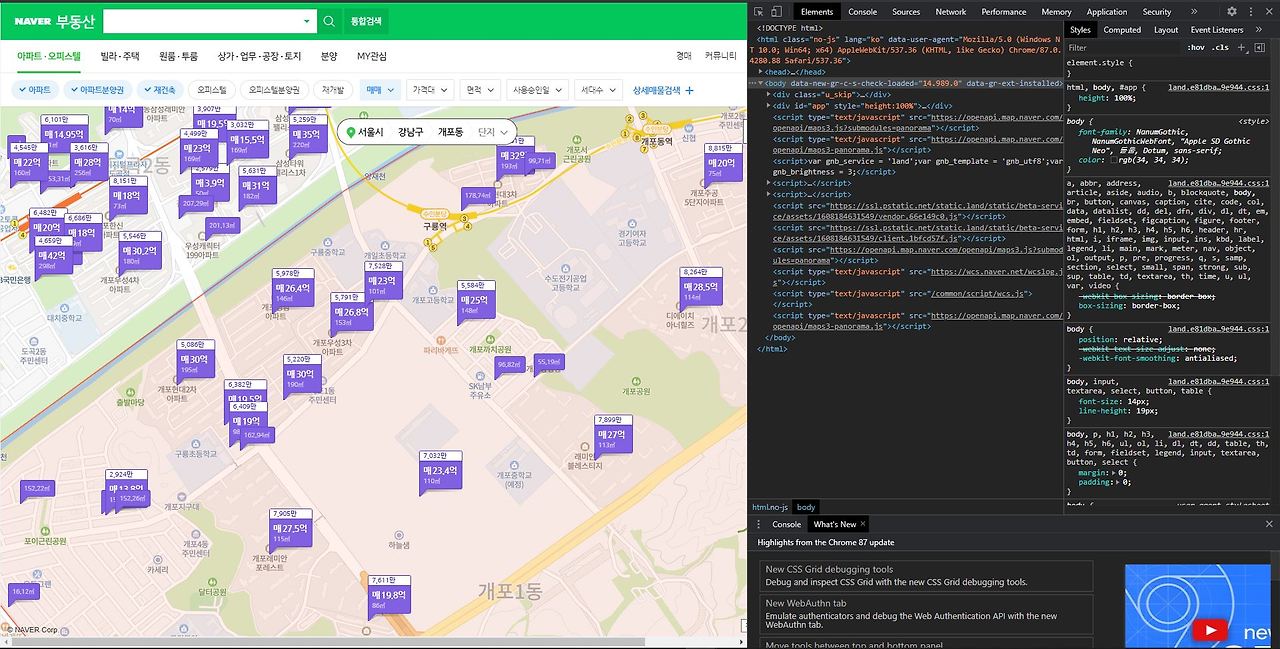Open the search box dropdown arrow
Screen dimensions: 1280x649
[x=307, y=21]
